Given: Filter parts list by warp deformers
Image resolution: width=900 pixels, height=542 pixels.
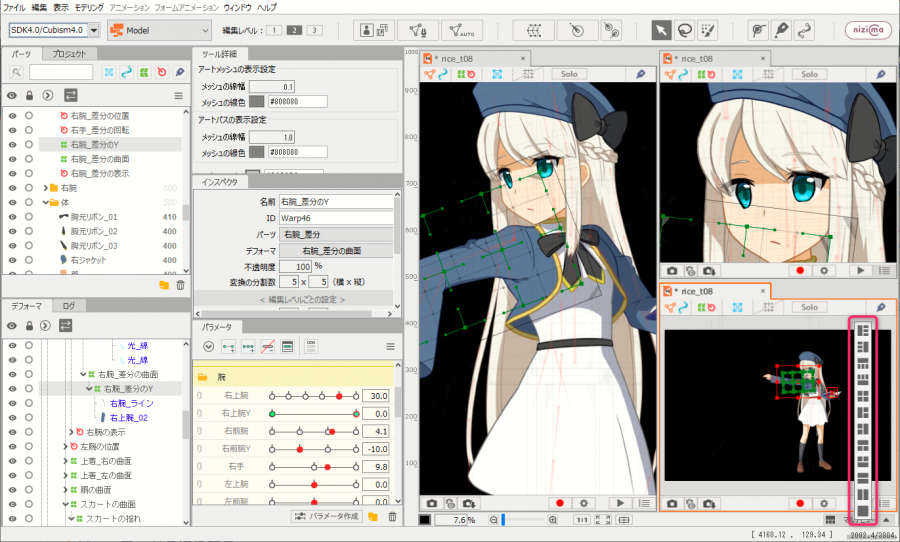Looking at the screenshot, I should click(x=144, y=72).
